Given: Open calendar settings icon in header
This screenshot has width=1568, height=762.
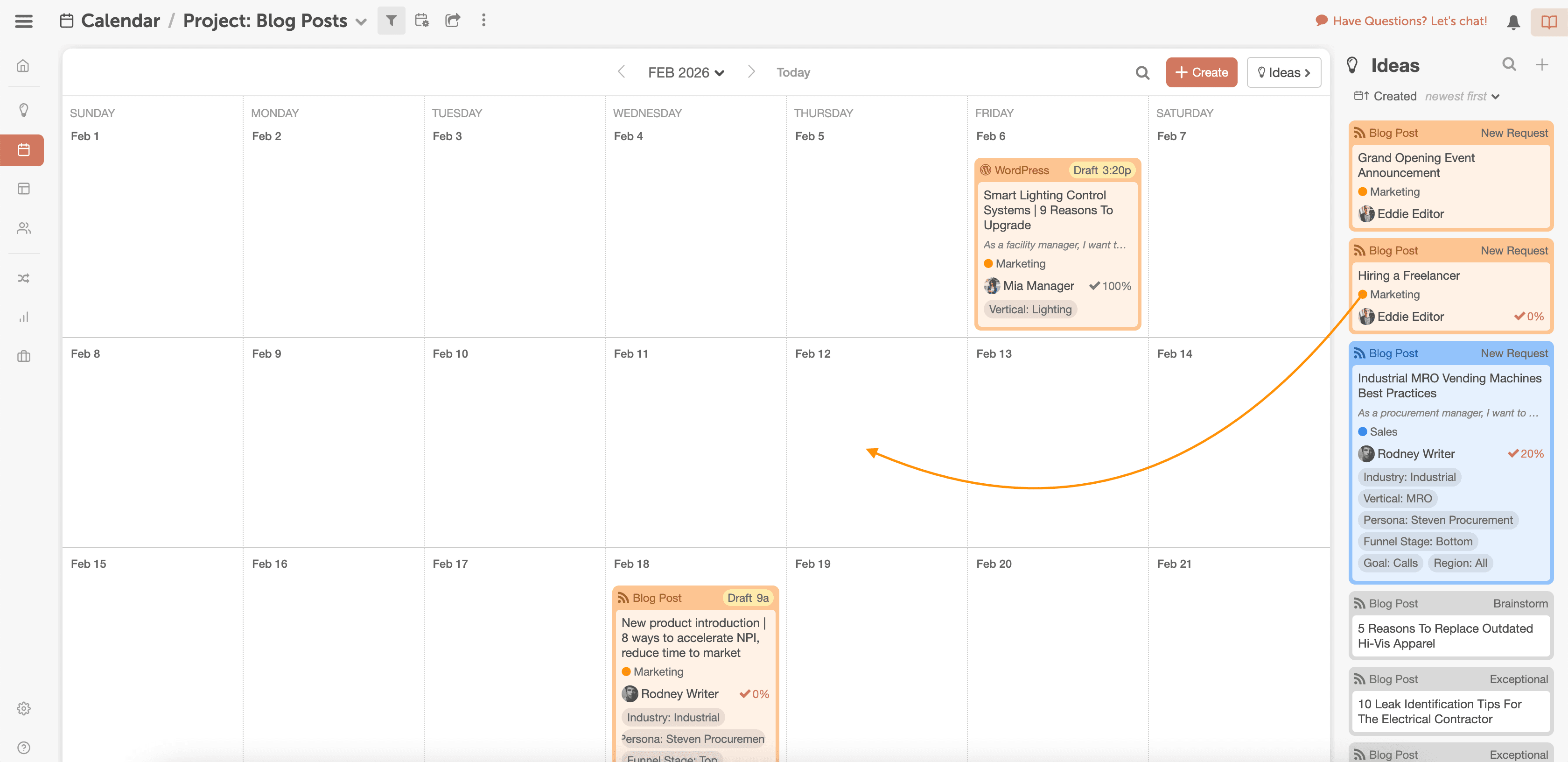Looking at the screenshot, I should point(422,21).
